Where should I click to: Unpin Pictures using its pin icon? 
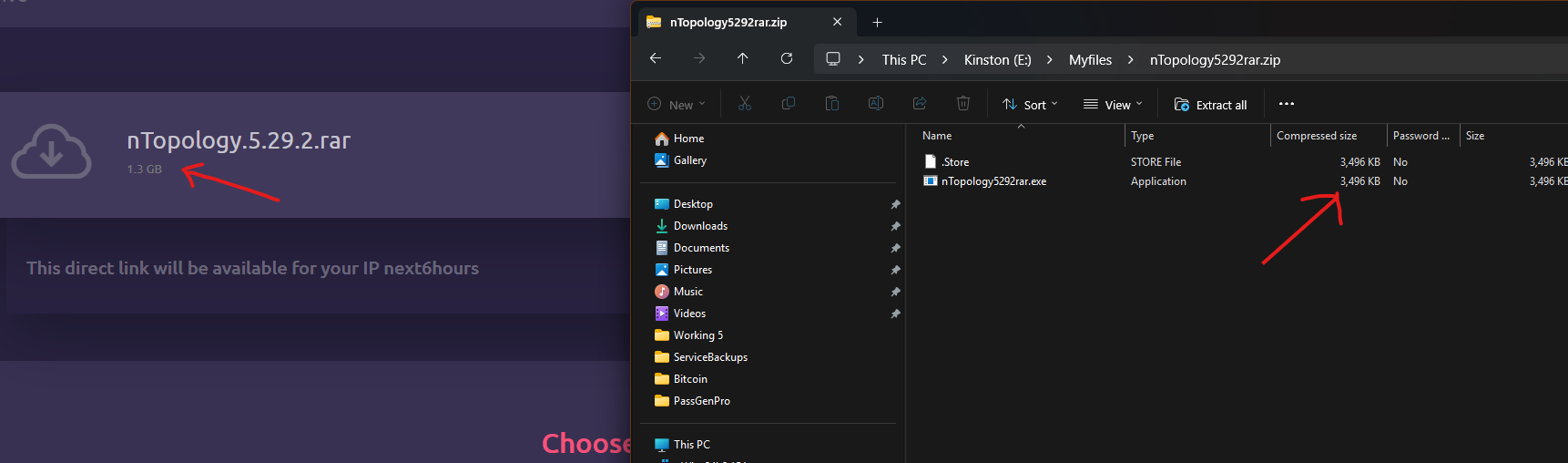[x=895, y=270]
